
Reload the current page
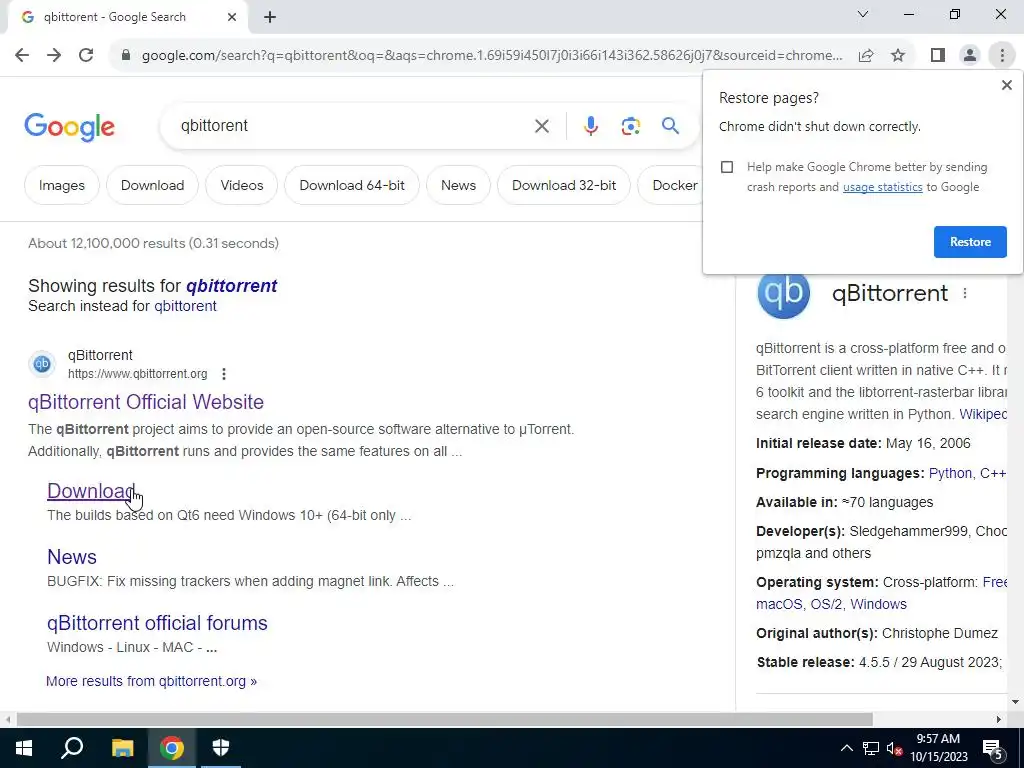86,56
